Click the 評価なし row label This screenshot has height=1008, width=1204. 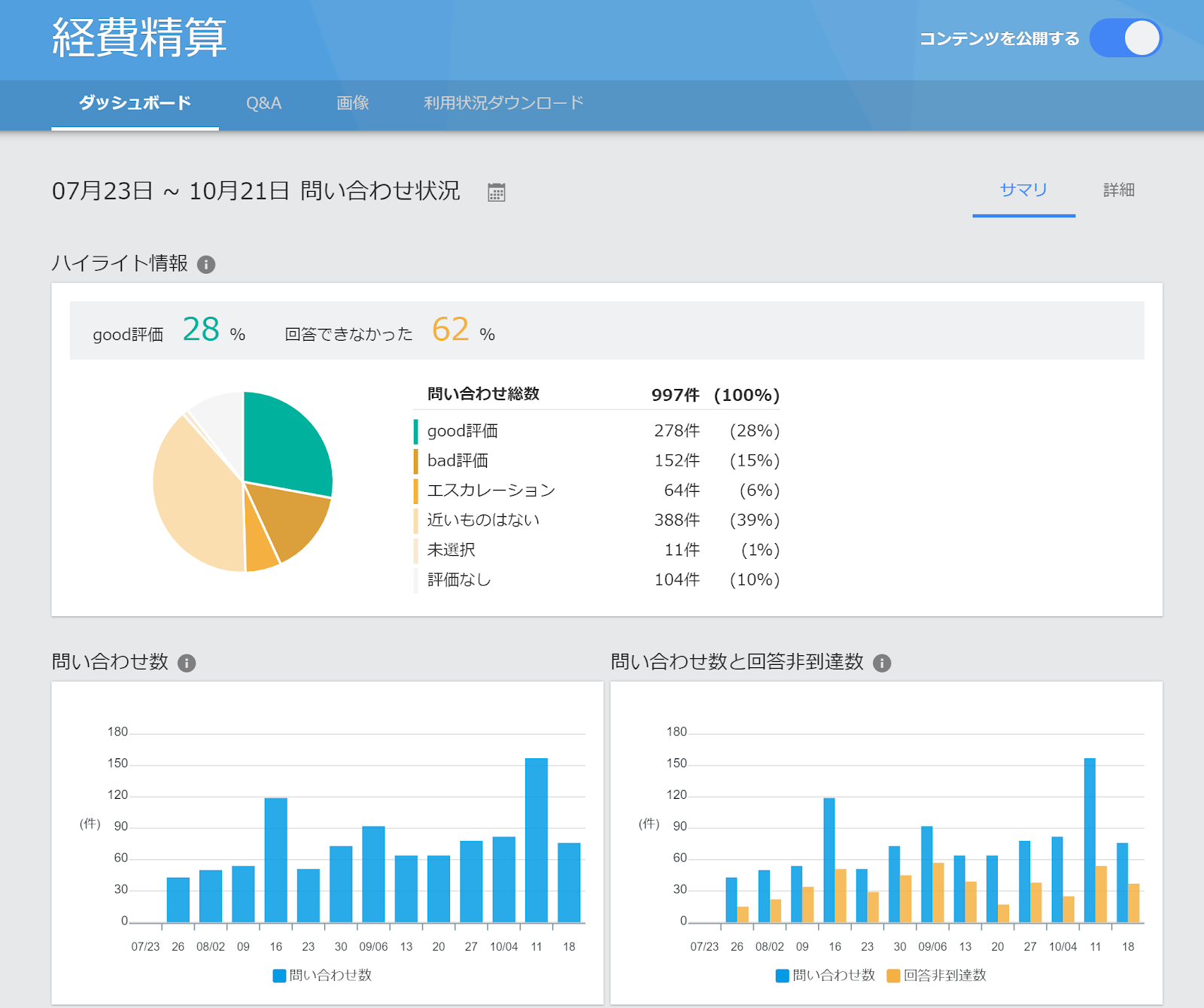[x=459, y=580]
